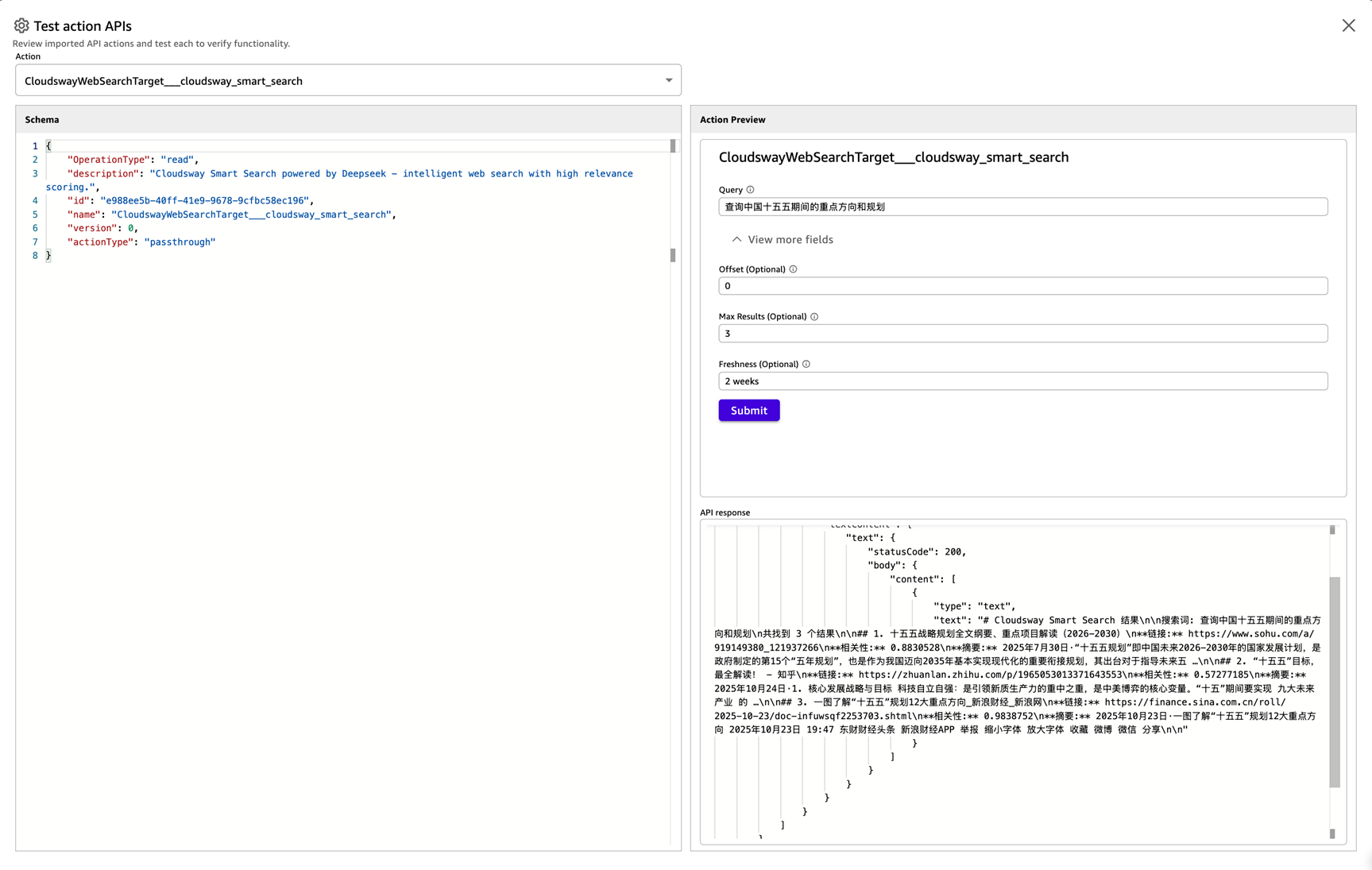Click the API response vertical scrollbar thumb
This screenshot has width=1372, height=870.
(x=1335, y=681)
